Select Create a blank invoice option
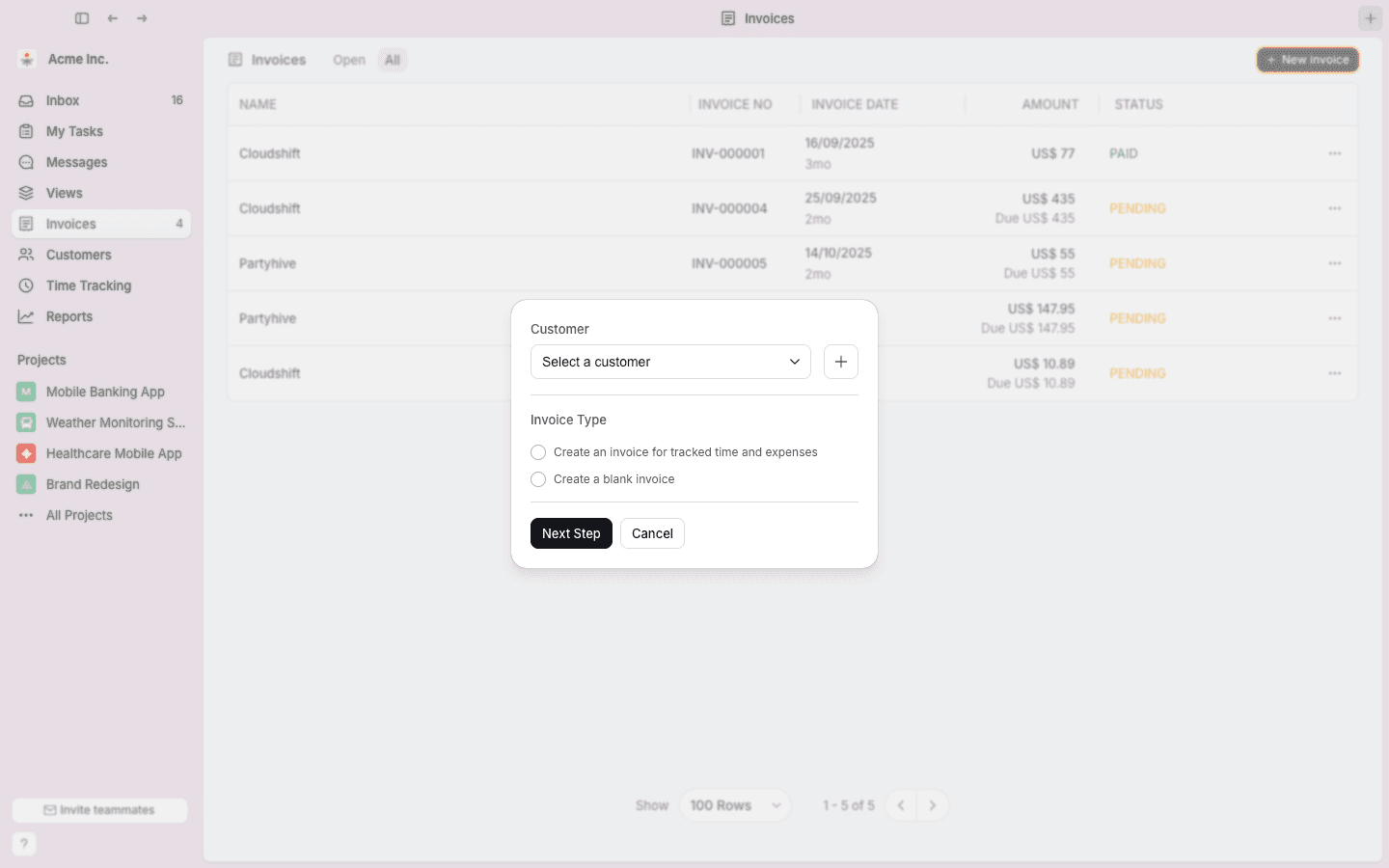The width and height of the screenshot is (1389, 868). tap(538, 479)
